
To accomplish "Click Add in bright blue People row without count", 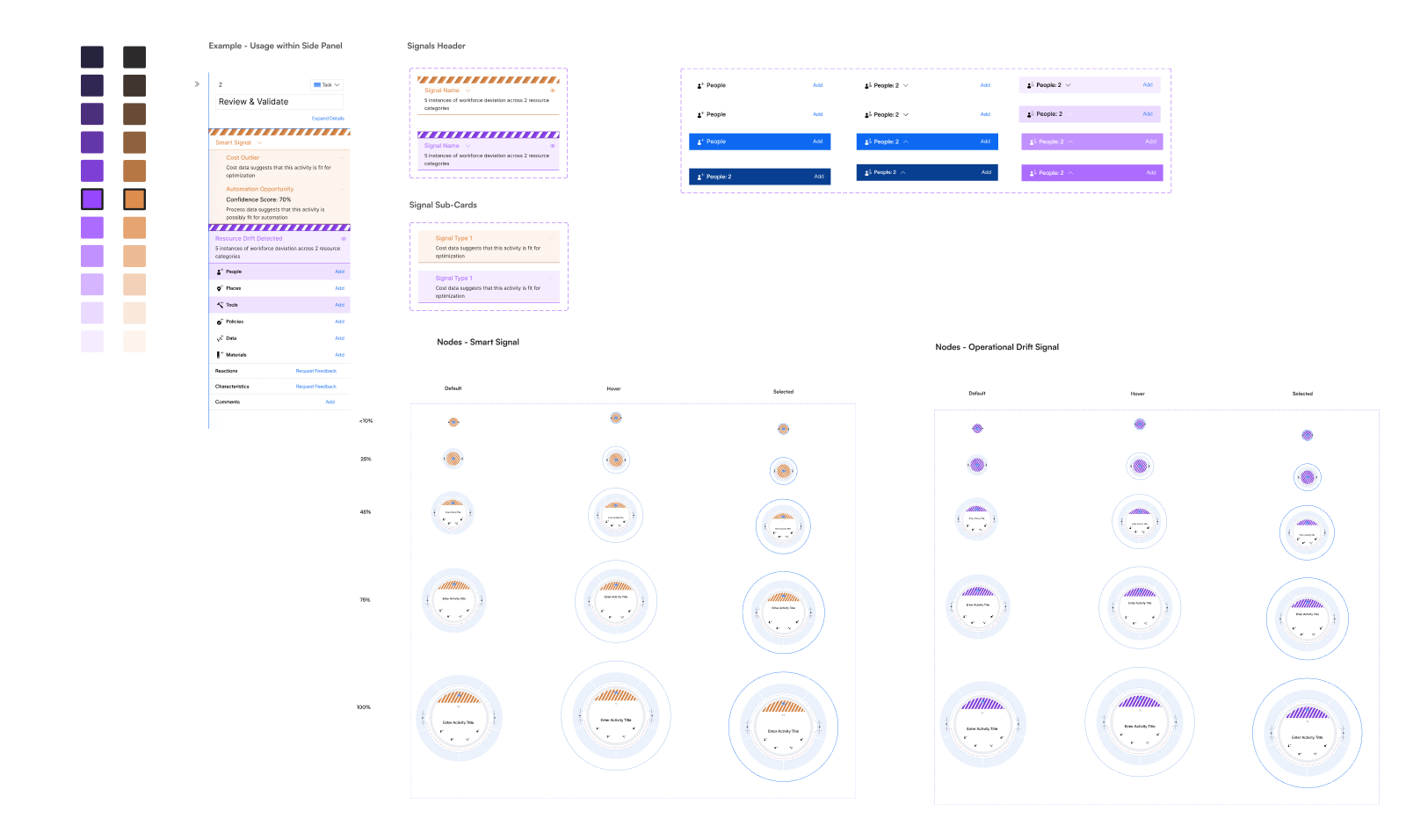I will point(818,141).
